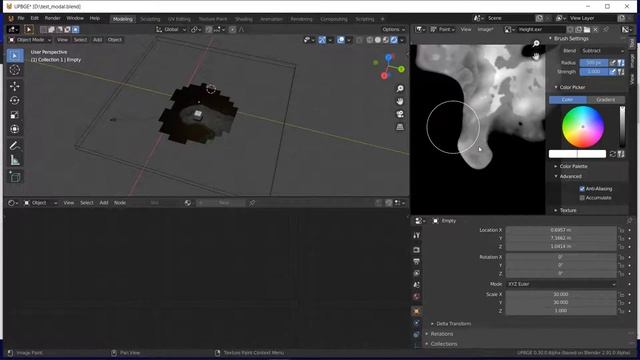
Task: Click the 3D viewport zoom magnifier icon
Action: point(400,89)
